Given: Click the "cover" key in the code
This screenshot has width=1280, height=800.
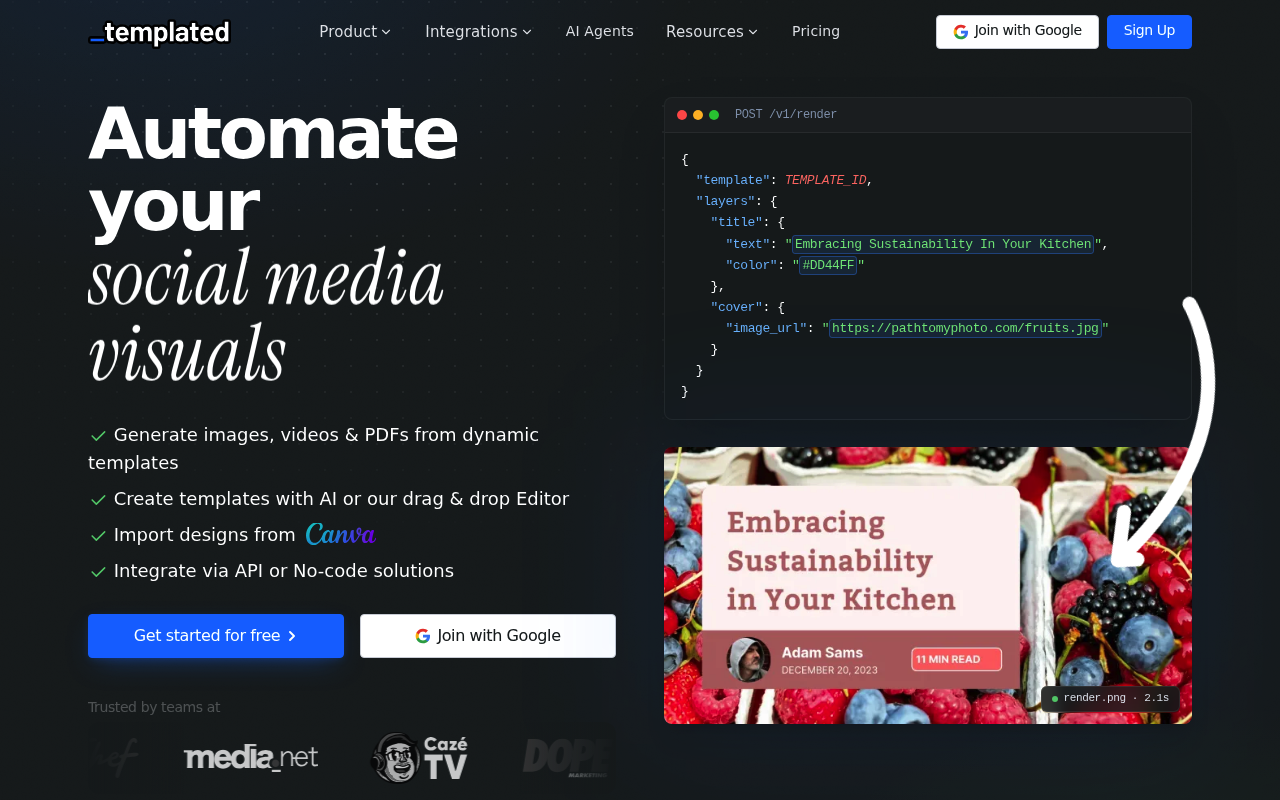Looking at the screenshot, I should (x=737, y=307).
